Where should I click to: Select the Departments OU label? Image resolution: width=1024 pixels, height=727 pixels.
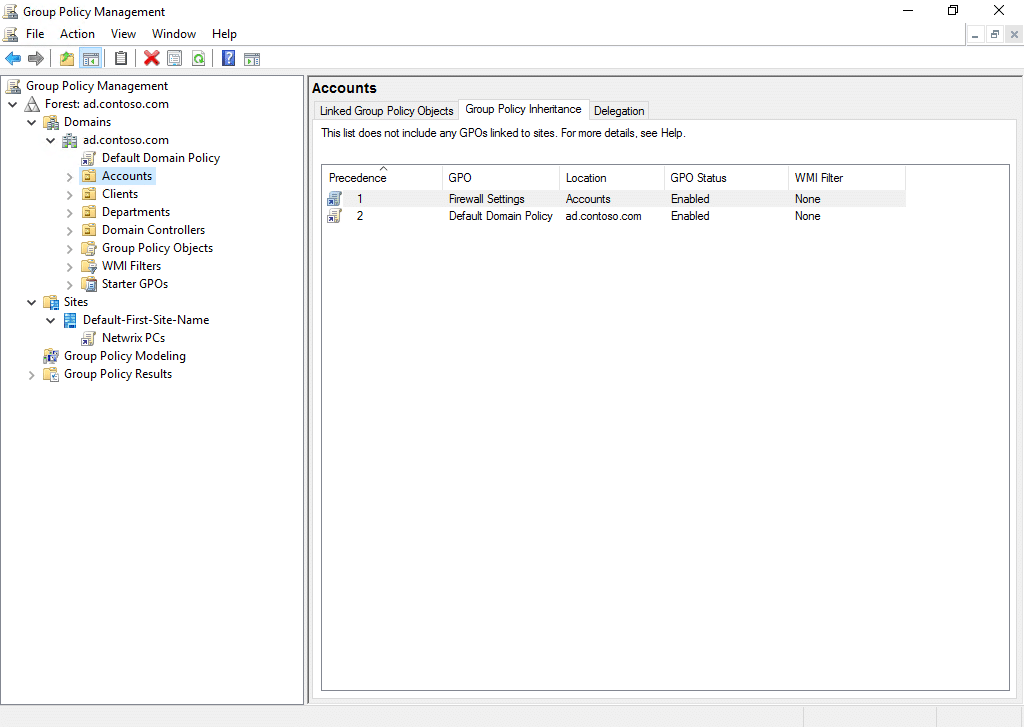pos(136,212)
